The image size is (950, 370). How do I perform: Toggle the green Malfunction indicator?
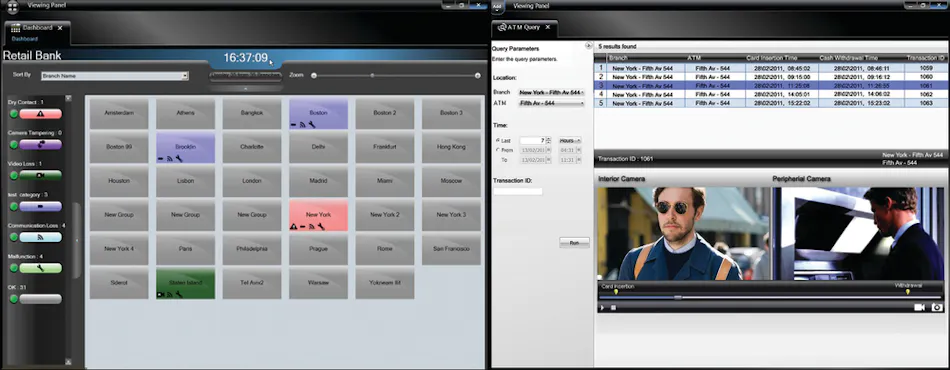tap(13, 268)
